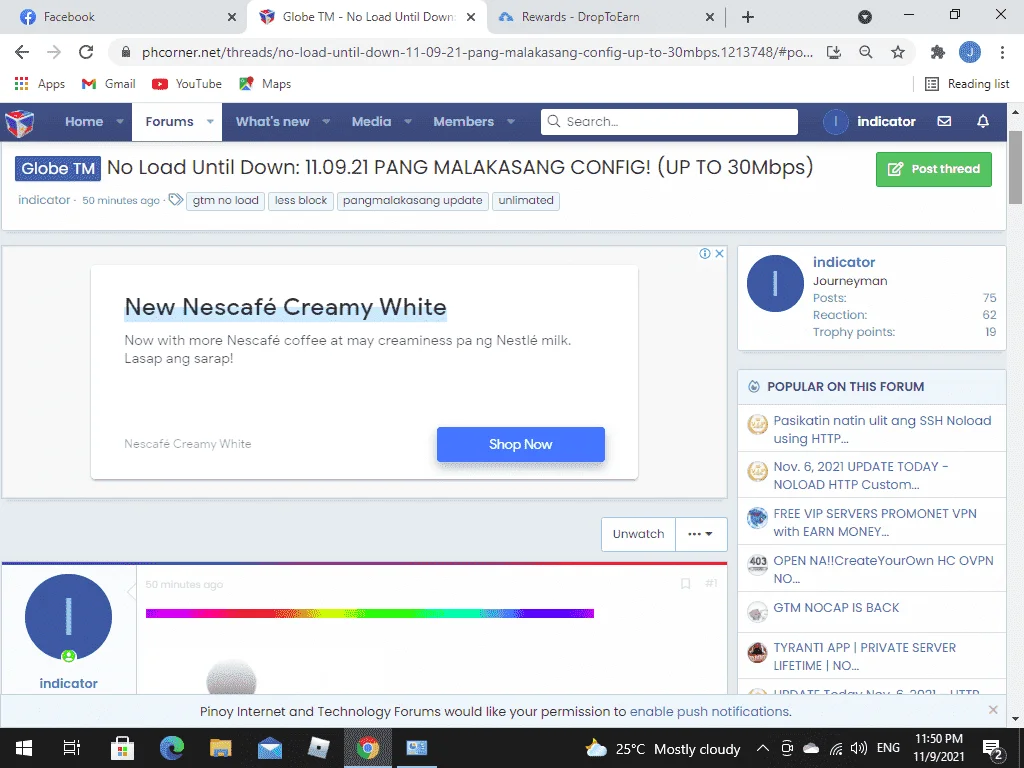
Task: Click the forum search input field
Action: pyautogui.click(x=669, y=122)
